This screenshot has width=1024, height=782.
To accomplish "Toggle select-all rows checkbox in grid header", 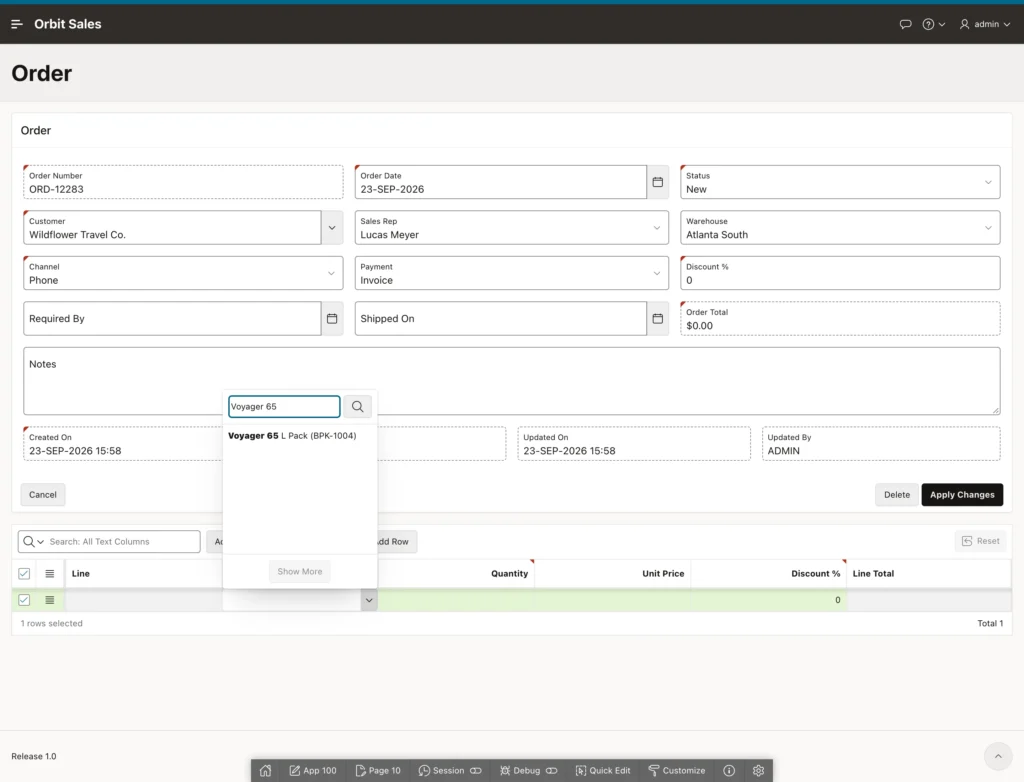I will pos(24,574).
